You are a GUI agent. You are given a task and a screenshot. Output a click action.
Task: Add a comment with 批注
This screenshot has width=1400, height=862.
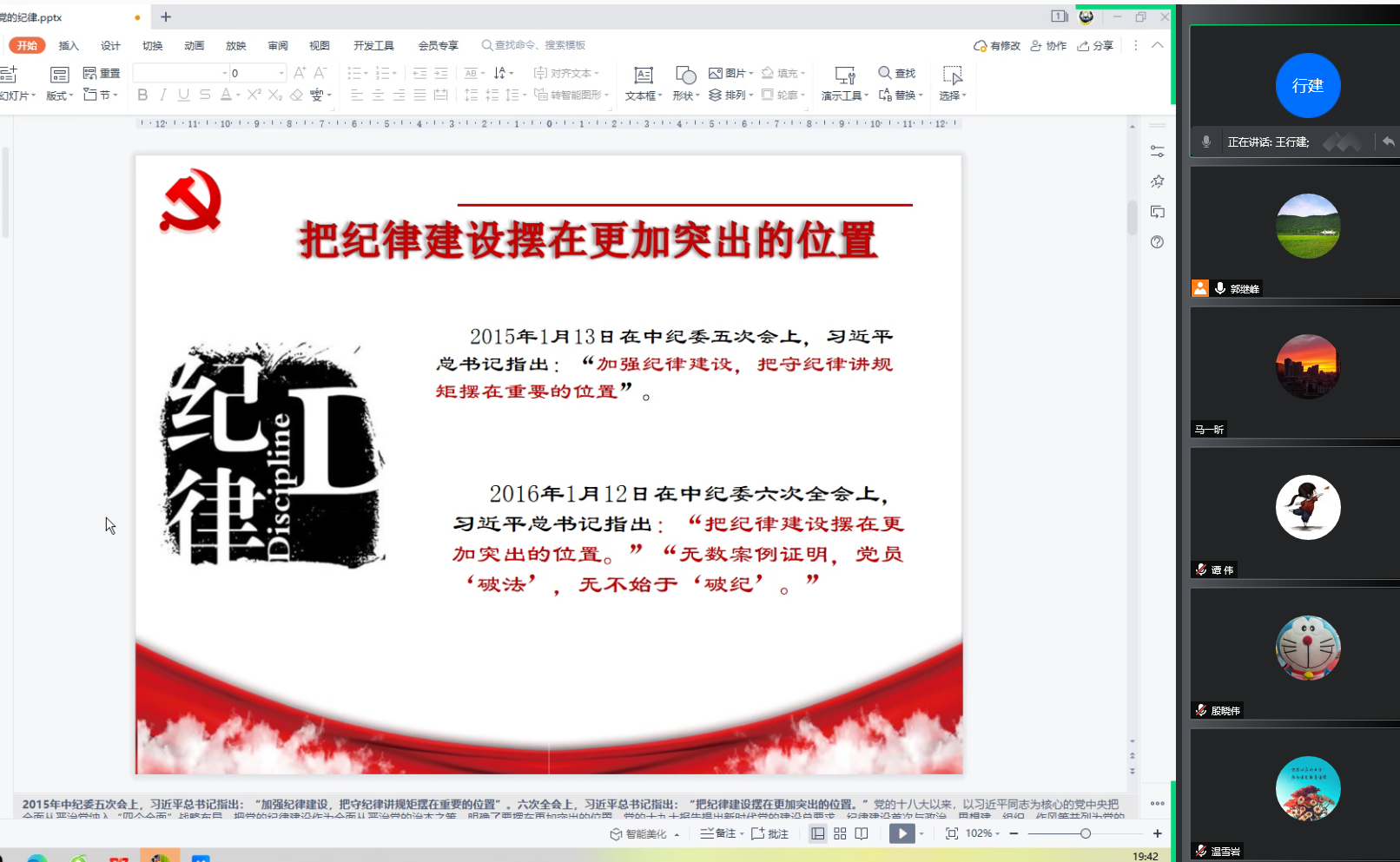point(770,833)
